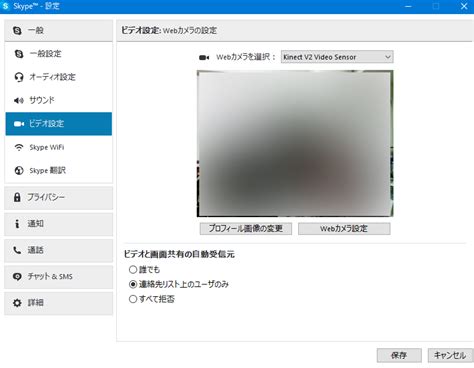This screenshot has height=368, width=474.
Task: Expand the チャット & SMS section
Action: click(x=59, y=277)
